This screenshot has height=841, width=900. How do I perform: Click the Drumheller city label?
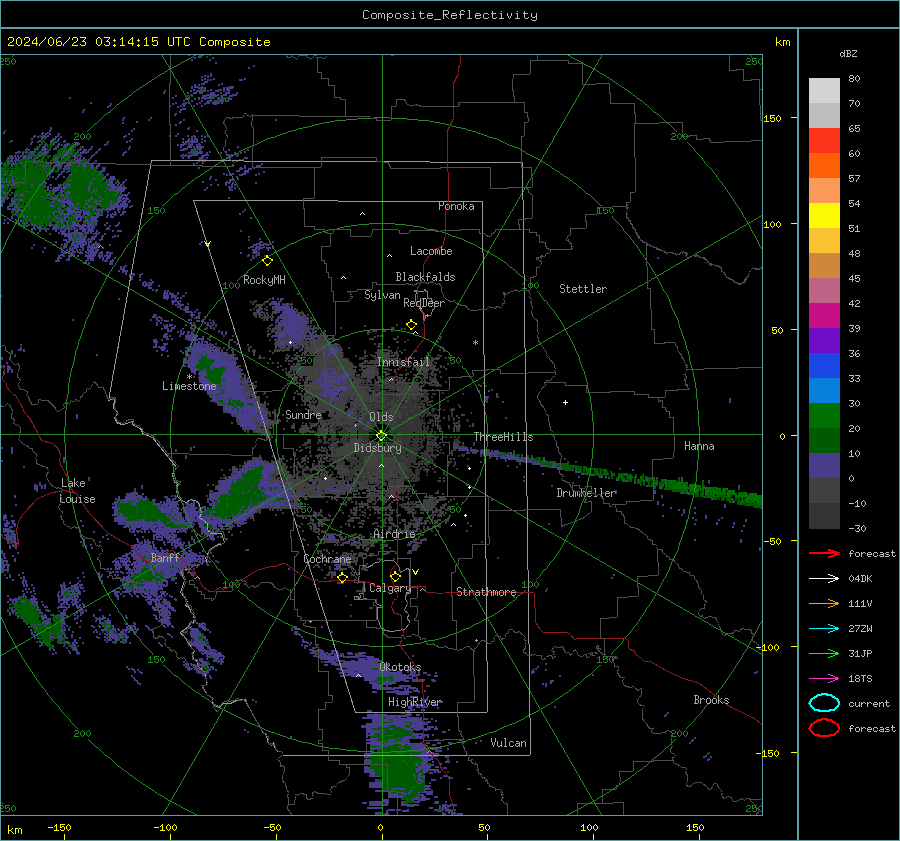[x=586, y=493]
